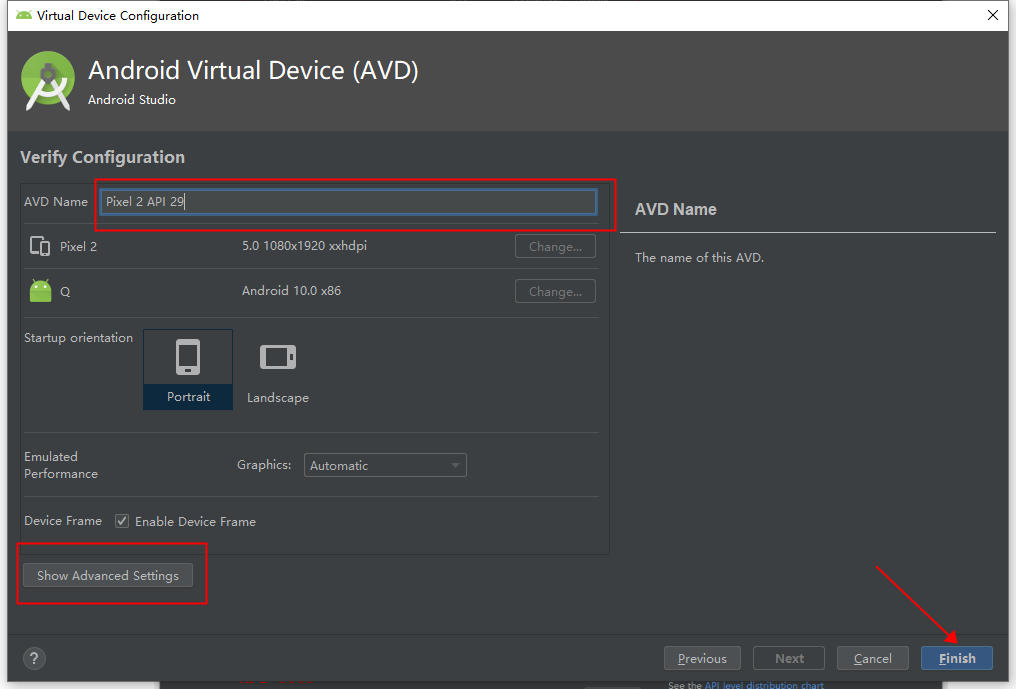Select the Landscape startup orientation
Screen dimensions: 1016x689
tap(278, 369)
